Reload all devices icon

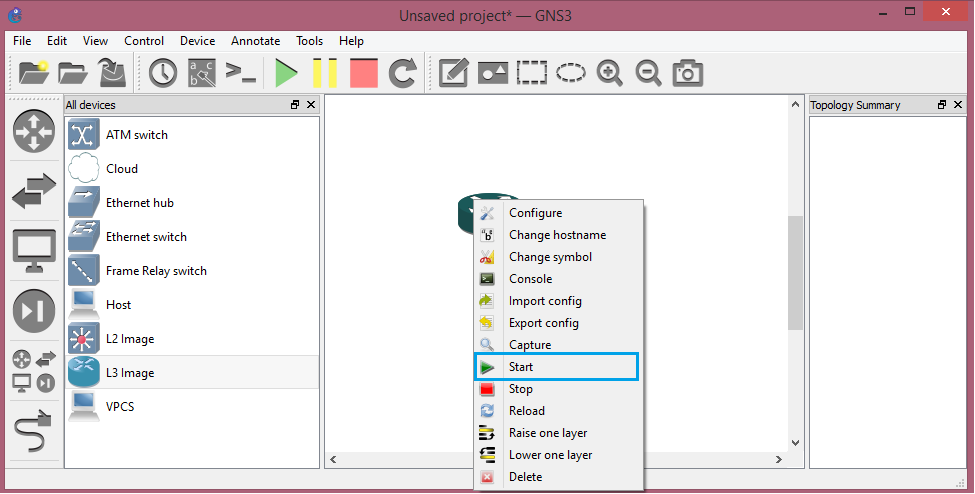pos(402,73)
